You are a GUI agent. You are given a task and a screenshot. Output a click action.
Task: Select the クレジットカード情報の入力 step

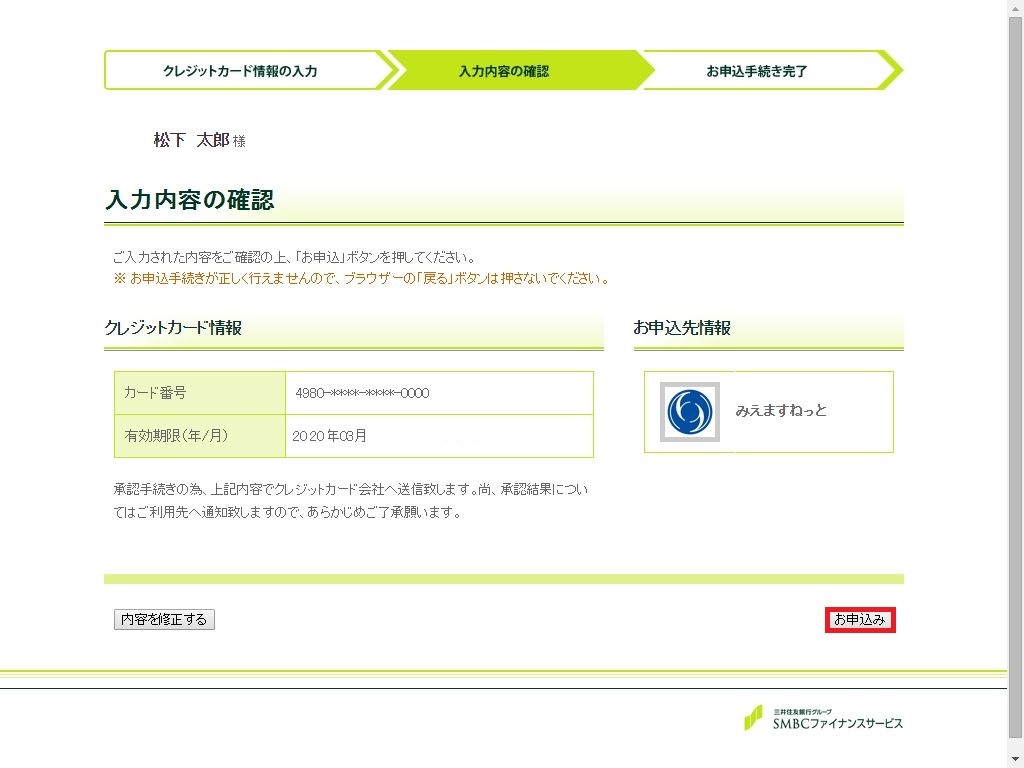coord(240,71)
